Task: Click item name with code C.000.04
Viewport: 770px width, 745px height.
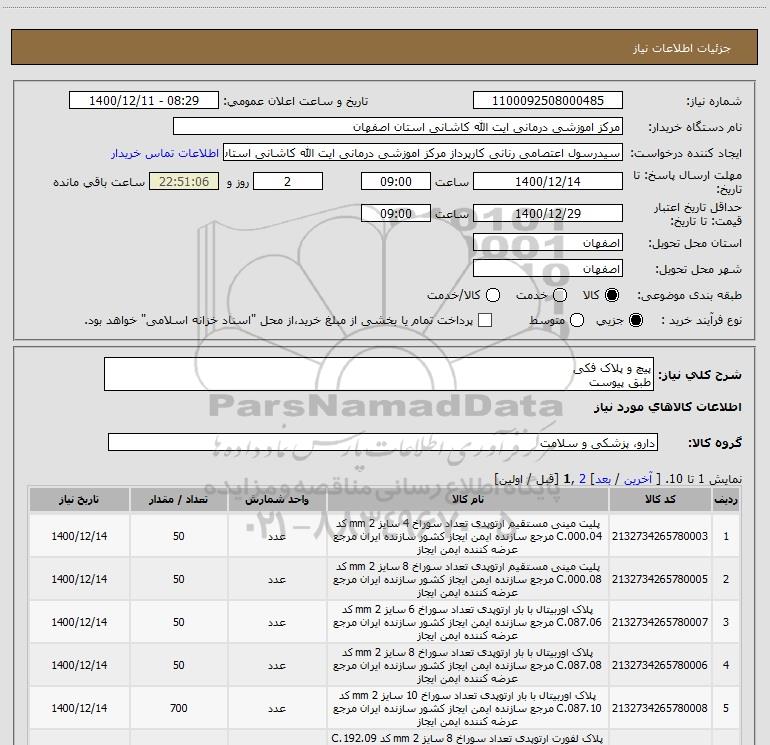Action: 468,536
